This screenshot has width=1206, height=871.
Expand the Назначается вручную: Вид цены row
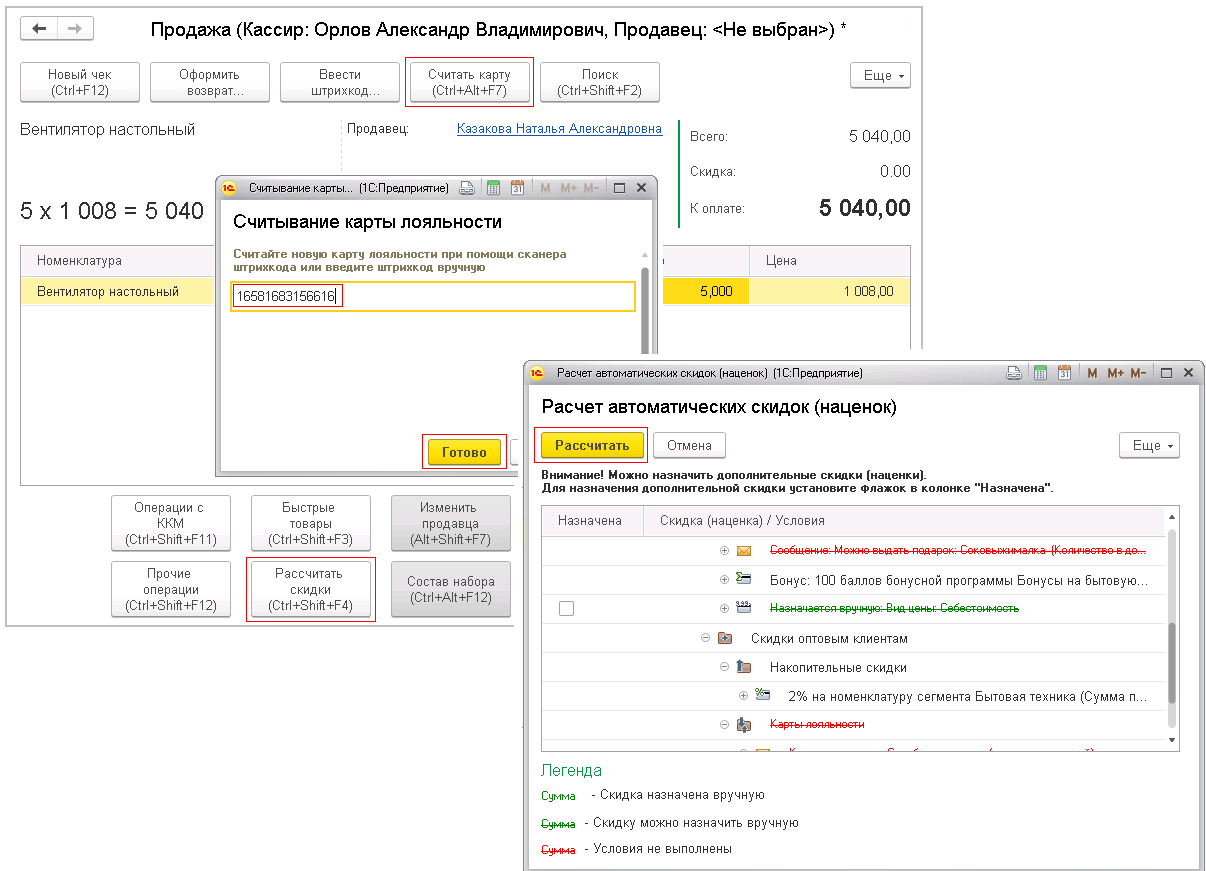point(724,608)
